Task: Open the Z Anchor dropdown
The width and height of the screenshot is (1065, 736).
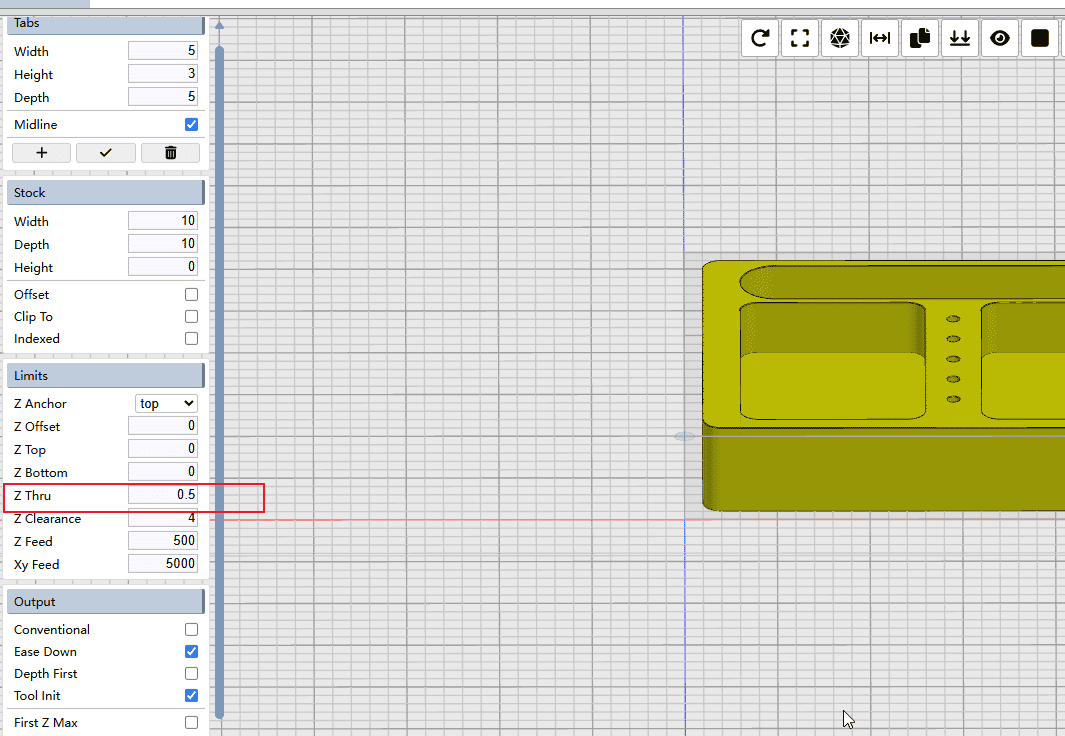Action: (x=166, y=403)
